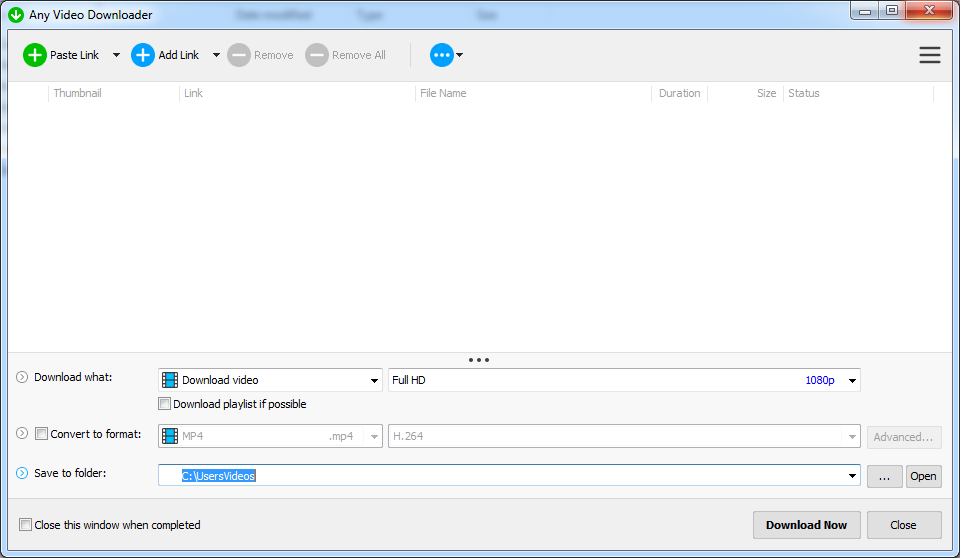960x558 pixels.
Task: Check Convert to format option
Action: (41, 434)
